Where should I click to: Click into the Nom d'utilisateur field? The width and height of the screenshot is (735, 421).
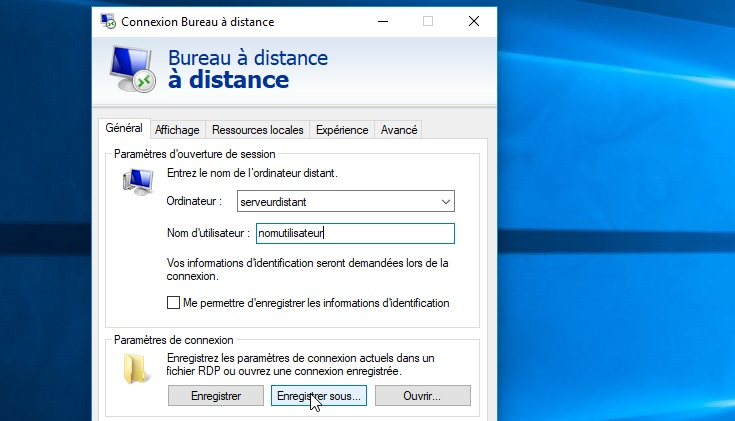click(355, 233)
